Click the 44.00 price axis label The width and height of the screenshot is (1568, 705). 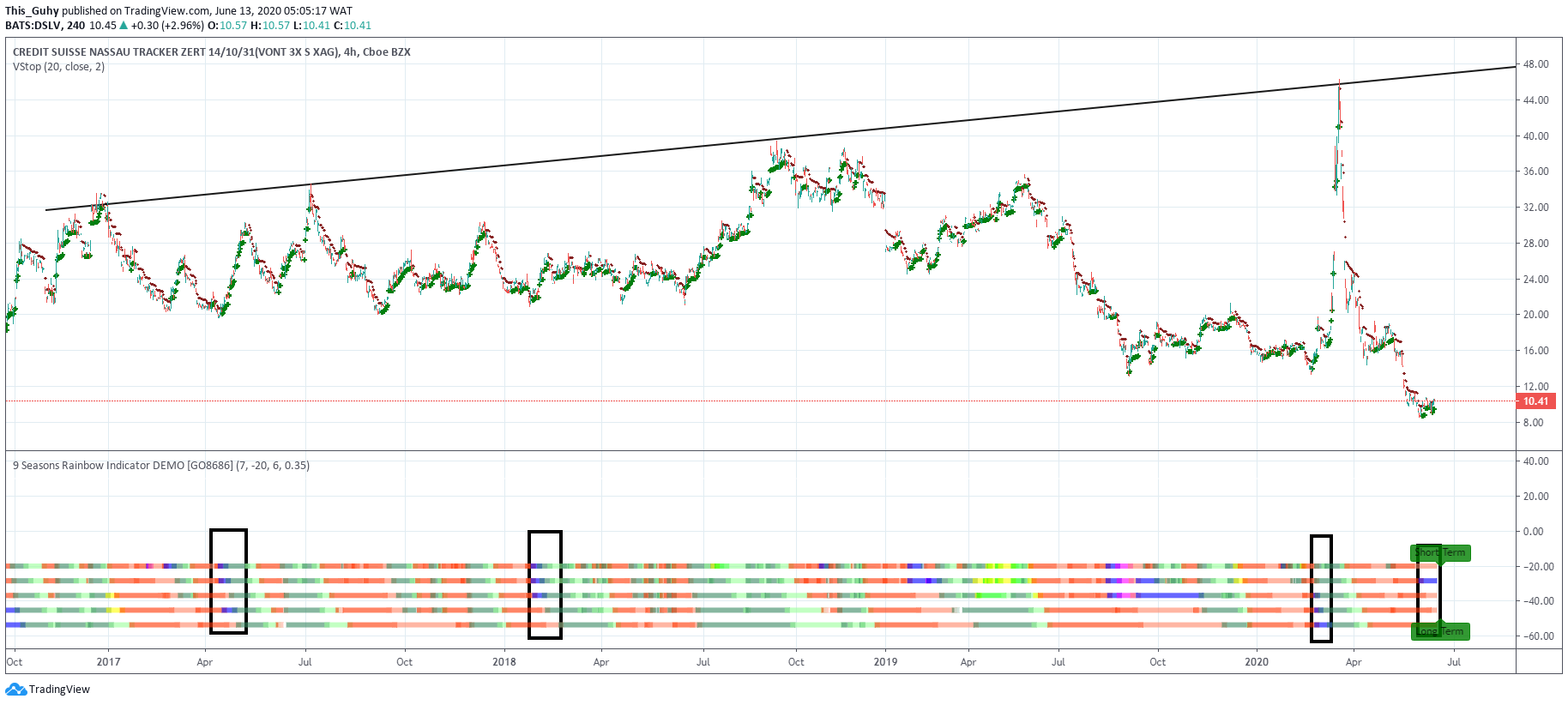point(1535,100)
